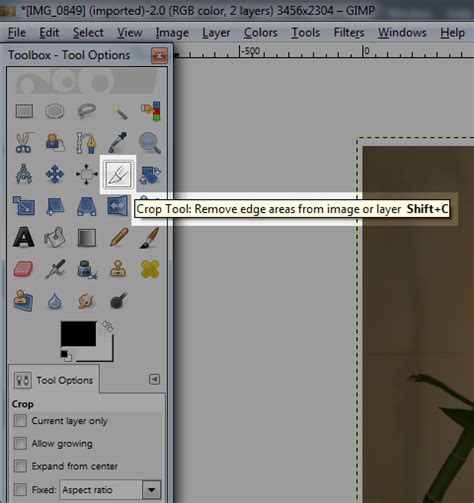Image resolution: width=474 pixels, height=503 pixels.
Task: Switch to the Tool Options tab
Action: 54,380
